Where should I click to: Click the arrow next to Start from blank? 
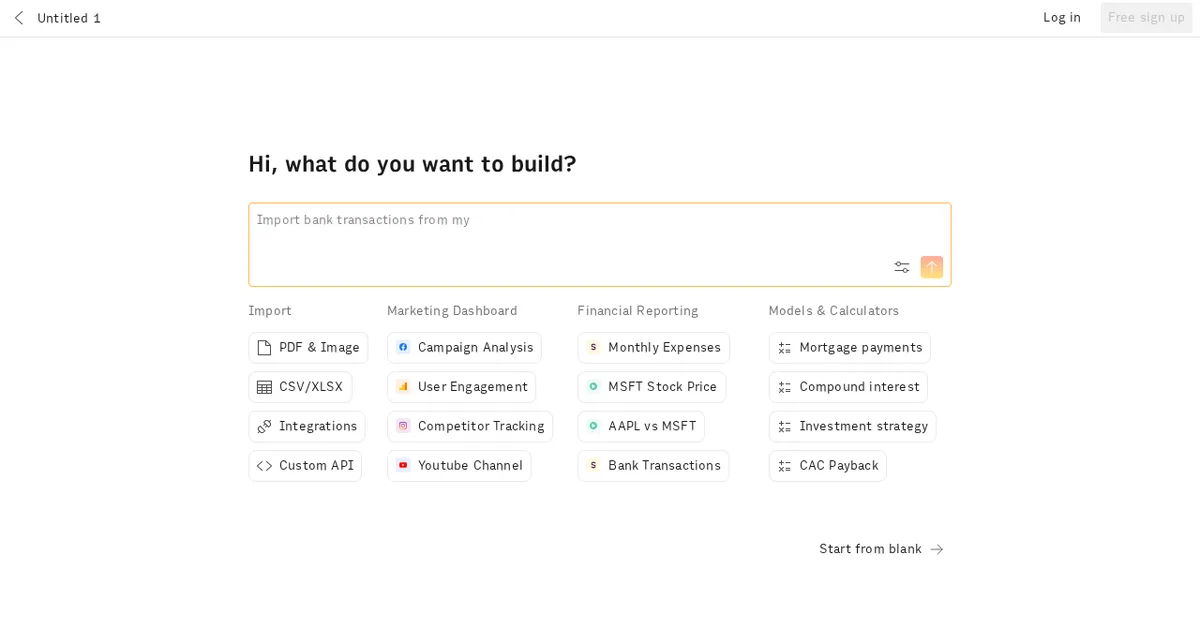pos(937,549)
